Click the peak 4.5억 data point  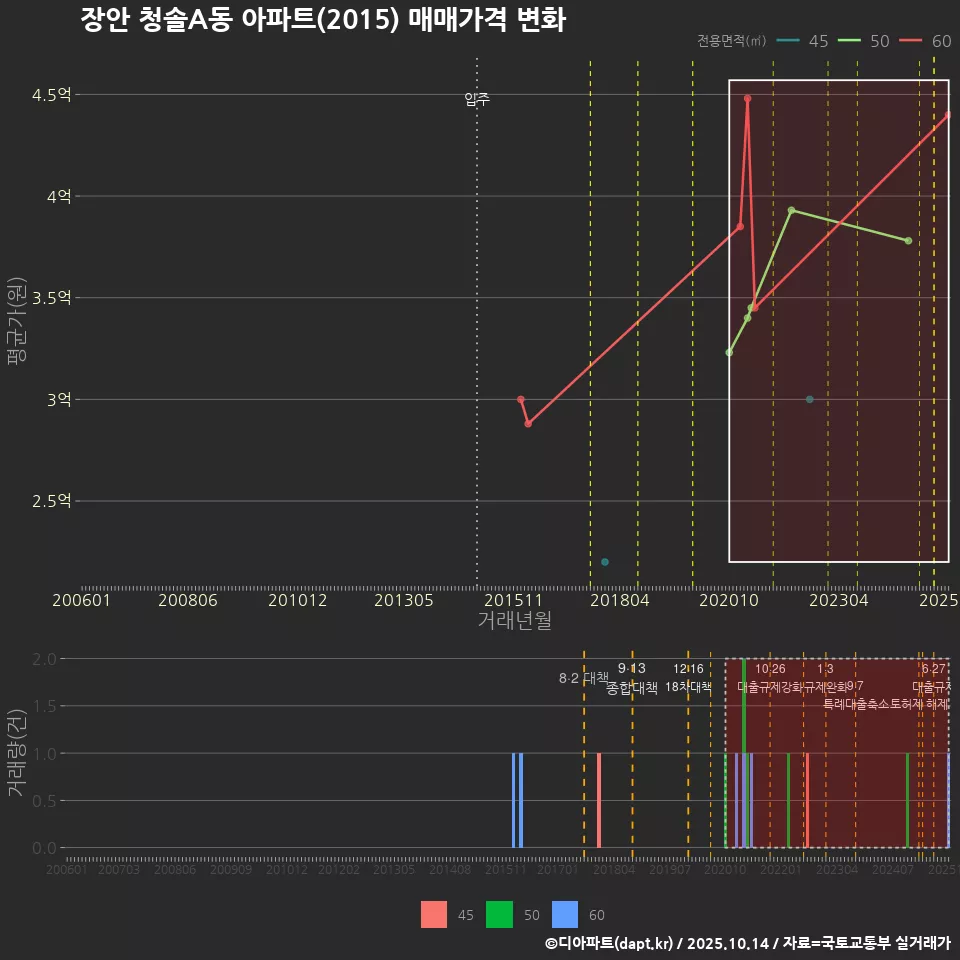point(747,98)
